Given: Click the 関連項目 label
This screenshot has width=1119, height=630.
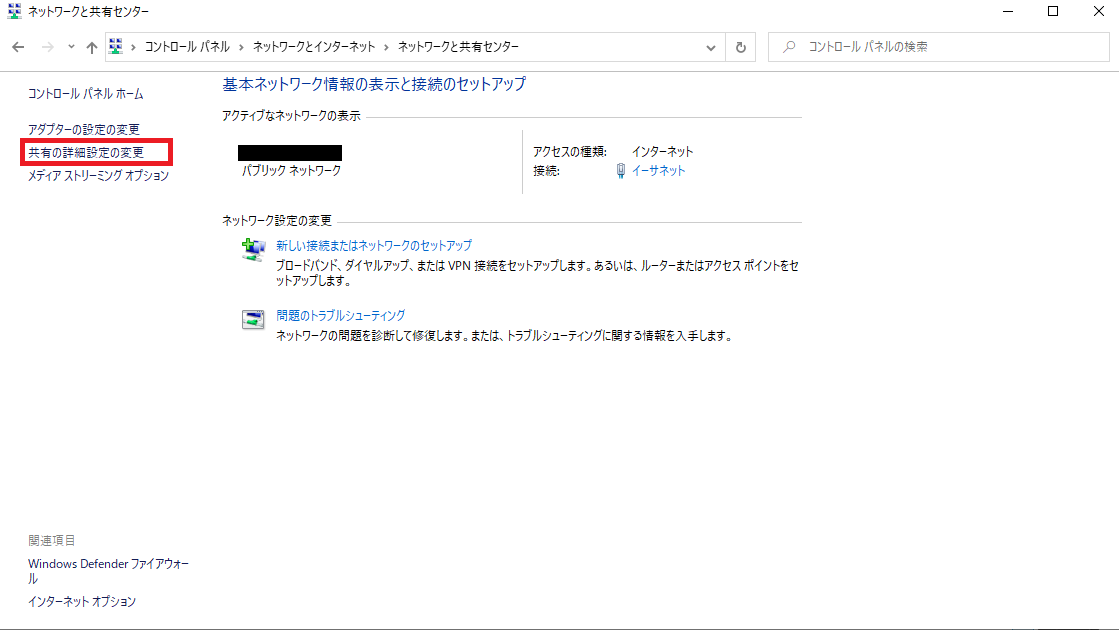Looking at the screenshot, I should [x=51, y=540].
